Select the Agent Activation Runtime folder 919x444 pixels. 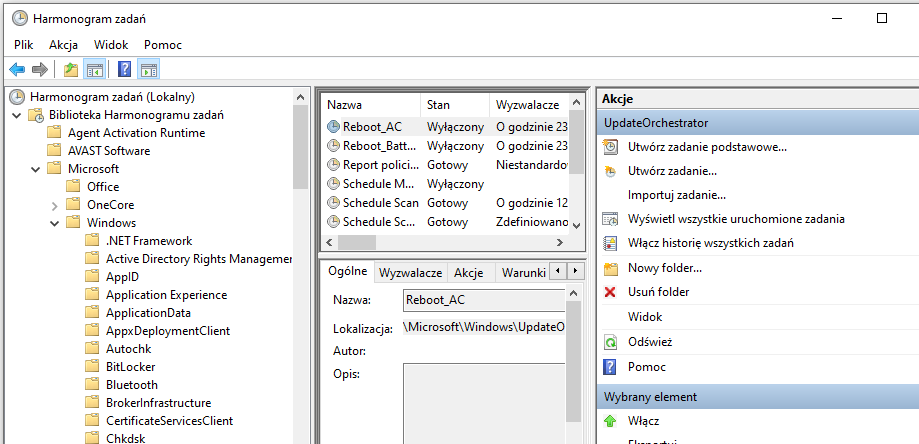(x=137, y=133)
